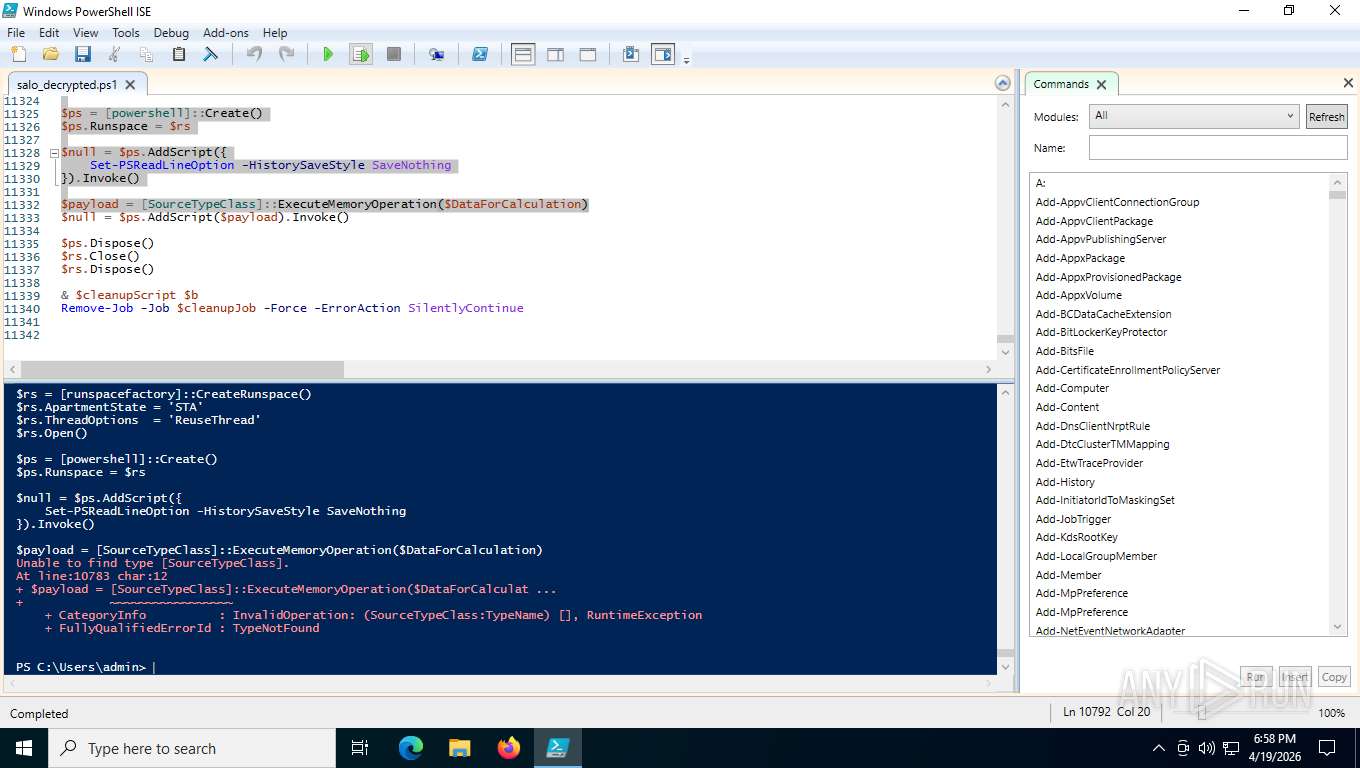Open the Help menu
The height and width of the screenshot is (768, 1360).
(x=275, y=32)
